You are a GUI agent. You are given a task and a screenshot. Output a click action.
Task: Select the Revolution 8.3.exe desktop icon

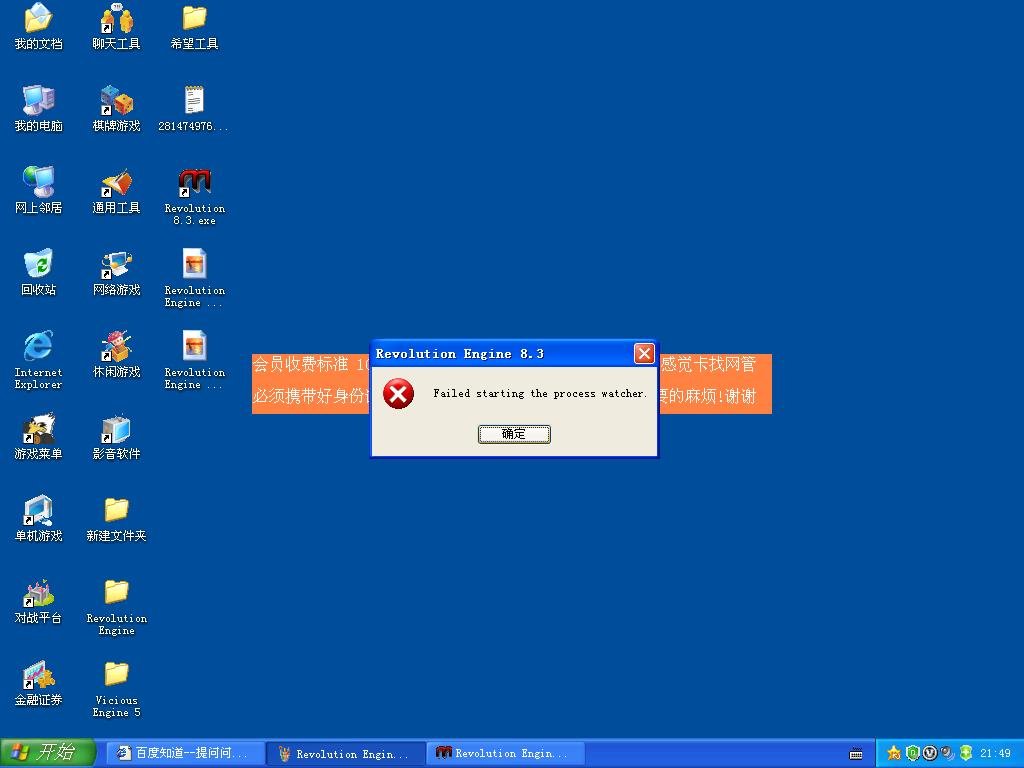[195, 197]
